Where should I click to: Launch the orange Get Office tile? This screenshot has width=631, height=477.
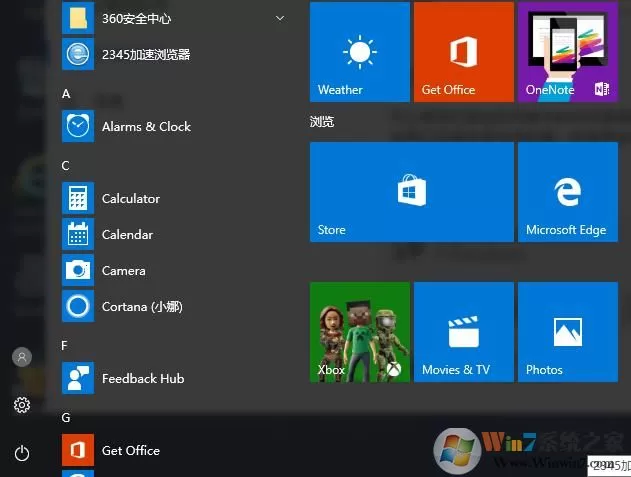[x=464, y=52]
